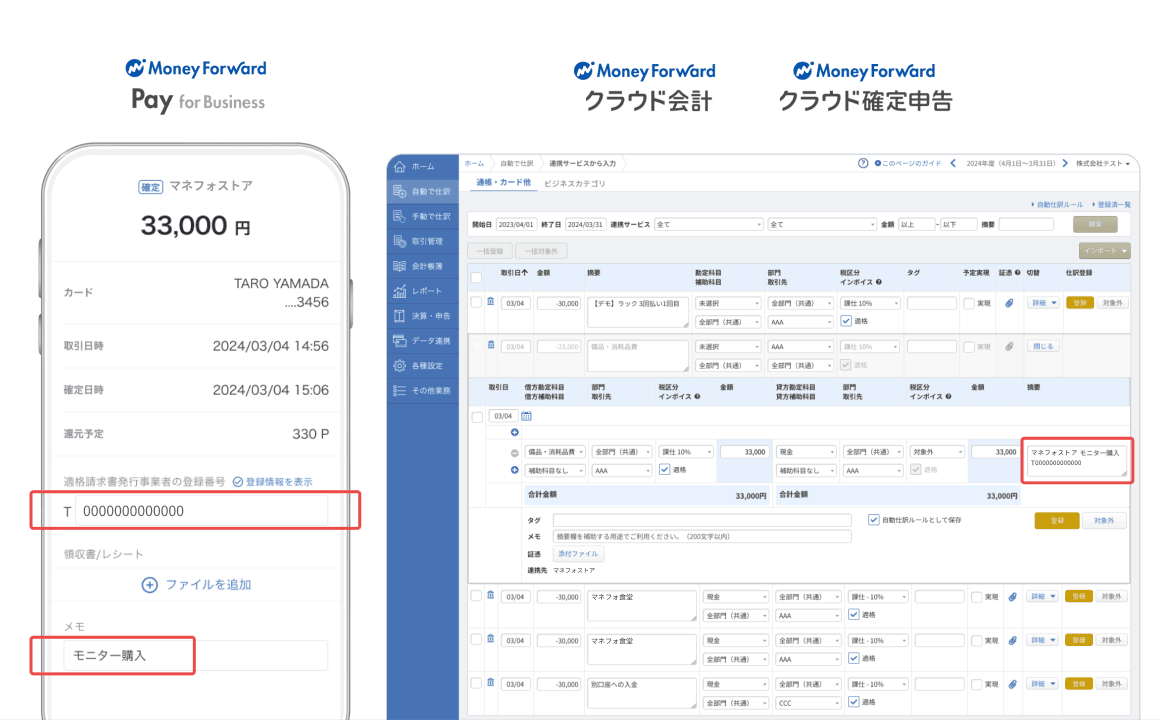
Task: Open the 連携サービス dropdown
Action: click(x=708, y=224)
